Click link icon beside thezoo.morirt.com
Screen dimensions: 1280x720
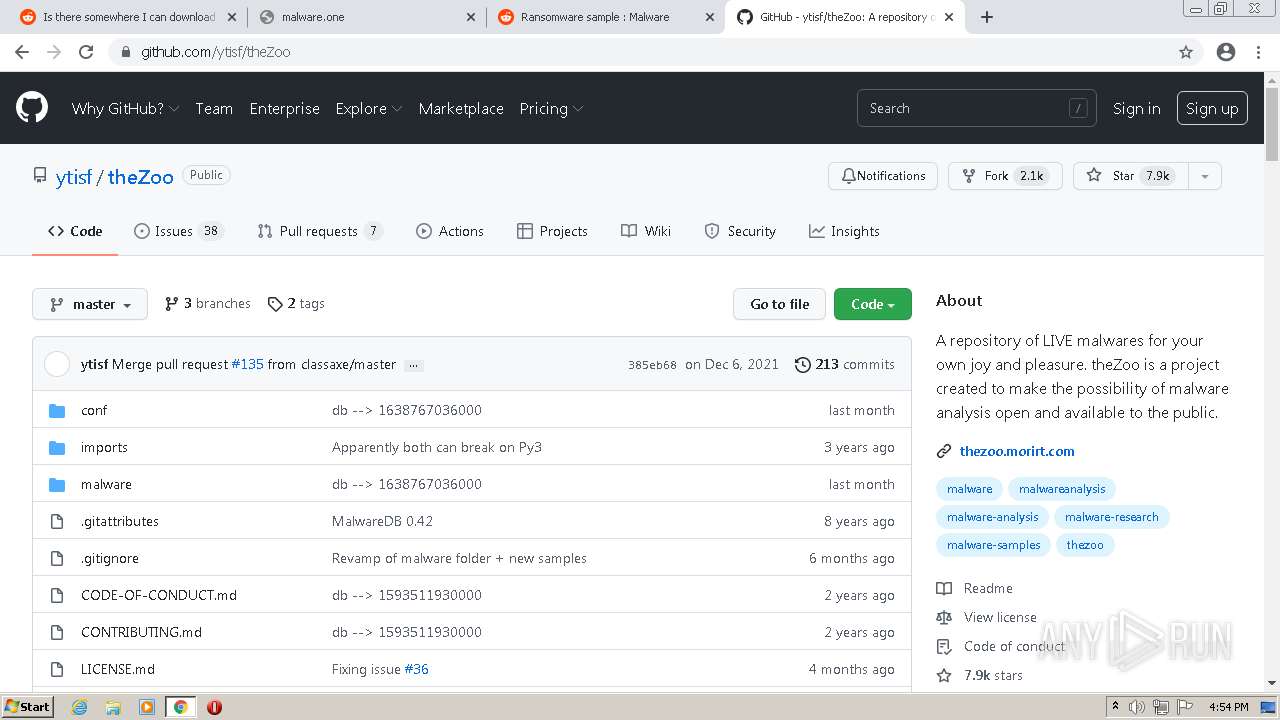[944, 451]
